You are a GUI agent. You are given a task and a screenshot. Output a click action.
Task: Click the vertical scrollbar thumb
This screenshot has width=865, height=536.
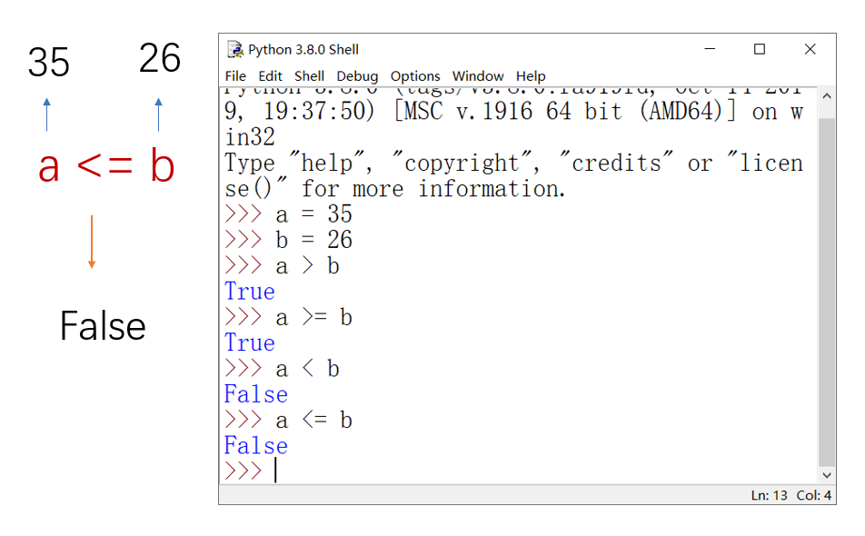pyautogui.click(x=826, y=292)
